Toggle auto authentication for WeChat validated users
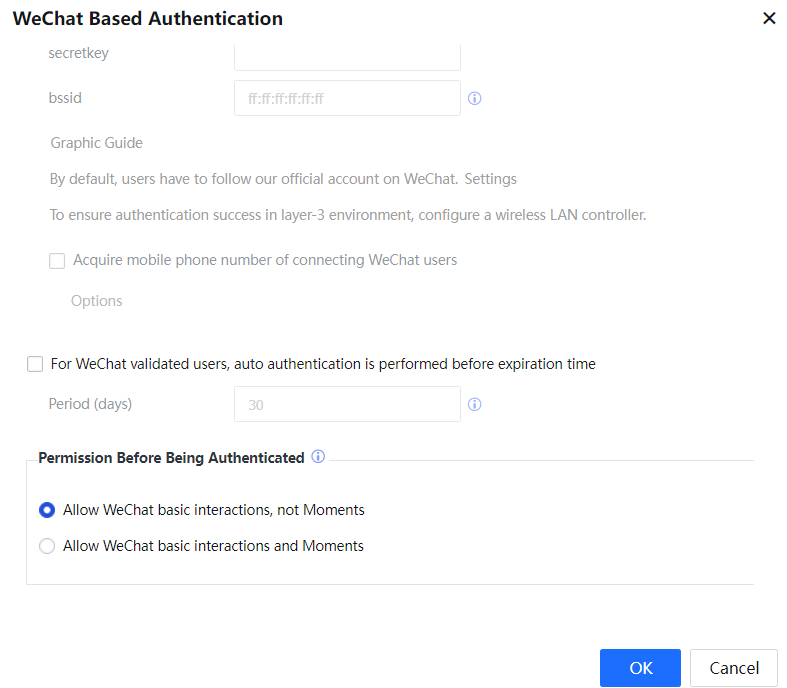Image resolution: width=787 pixels, height=688 pixels. tap(35, 365)
